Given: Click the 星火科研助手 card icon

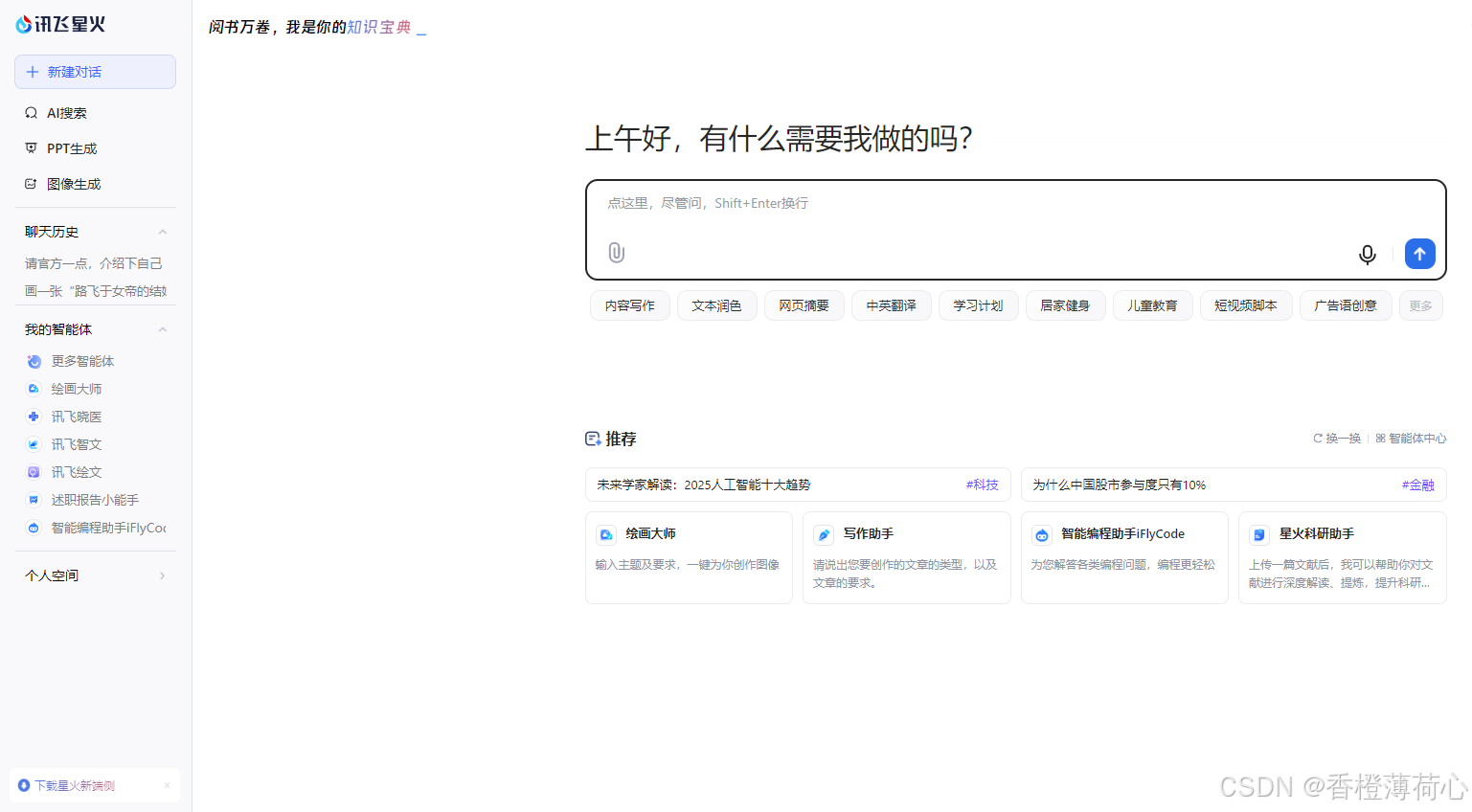Looking at the screenshot, I should pos(1259,535).
